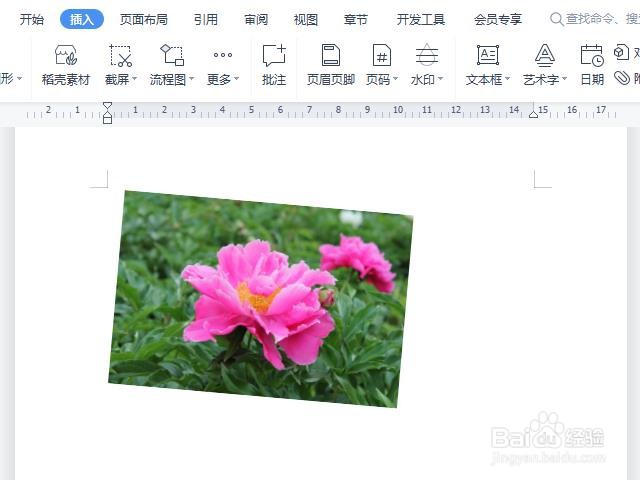This screenshot has width=640, height=480.
Task: Select the 插入 ribbon tab
Action: coord(82,19)
